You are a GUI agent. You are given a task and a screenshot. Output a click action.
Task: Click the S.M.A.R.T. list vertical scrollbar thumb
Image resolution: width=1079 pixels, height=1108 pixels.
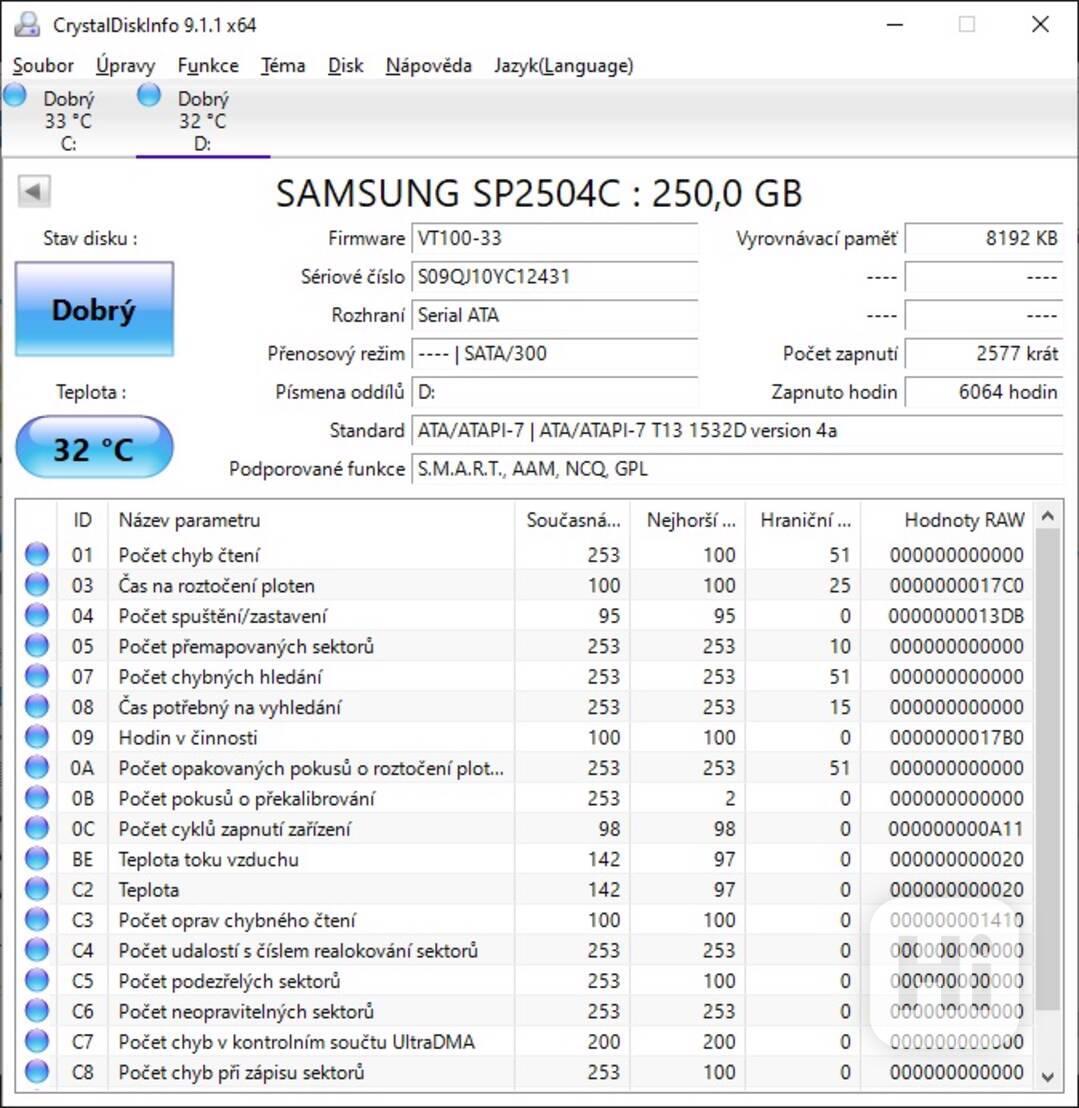click(1048, 769)
